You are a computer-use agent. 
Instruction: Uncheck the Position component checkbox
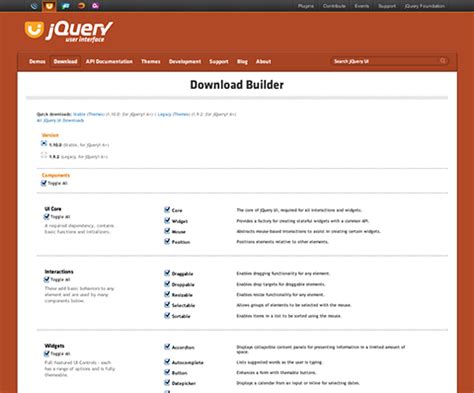(x=167, y=241)
